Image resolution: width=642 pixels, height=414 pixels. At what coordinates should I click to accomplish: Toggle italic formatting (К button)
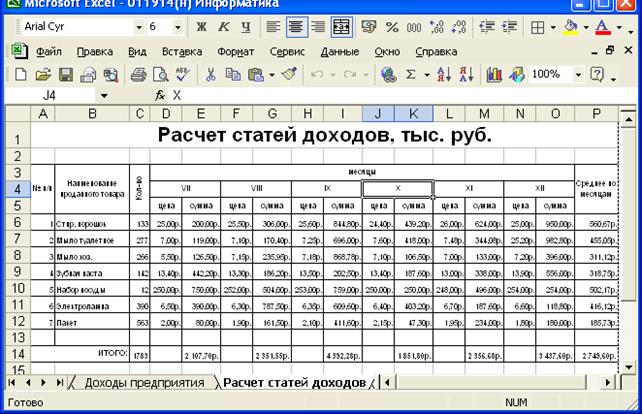pyautogui.click(x=223, y=27)
